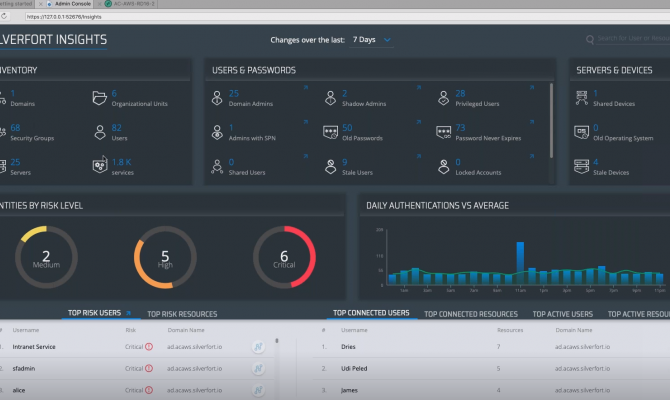Viewport: 670px width, 400px height.
Task: Click the Stale Users icon
Action: 330,167
